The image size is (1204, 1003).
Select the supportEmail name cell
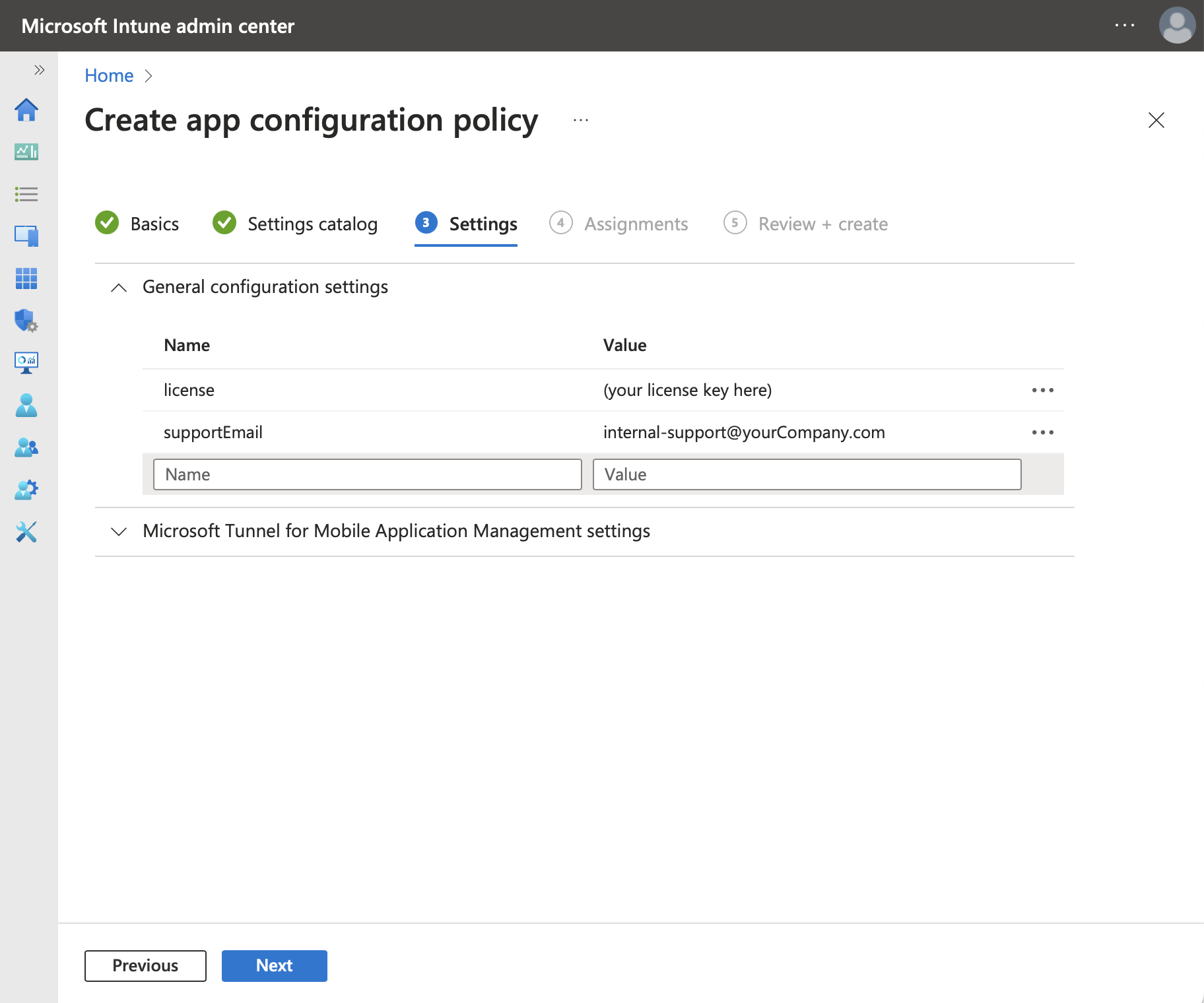[x=213, y=432]
